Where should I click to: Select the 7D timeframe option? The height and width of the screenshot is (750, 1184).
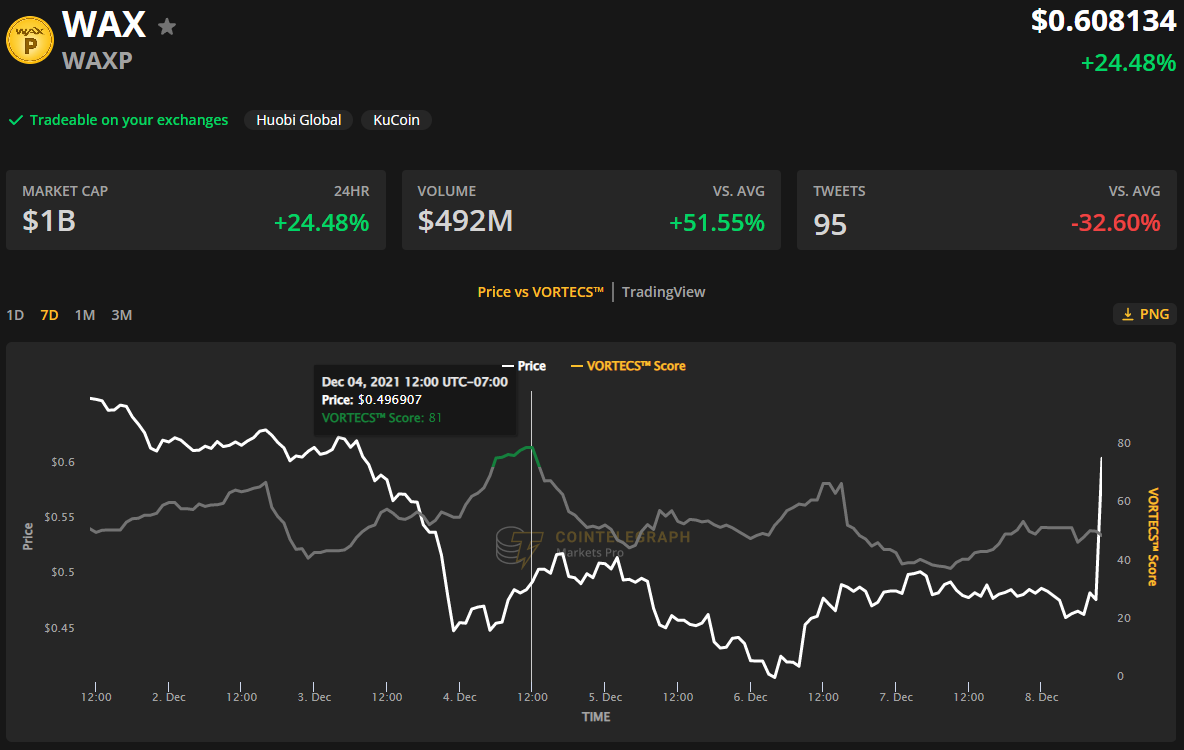[x=48, y=314]
